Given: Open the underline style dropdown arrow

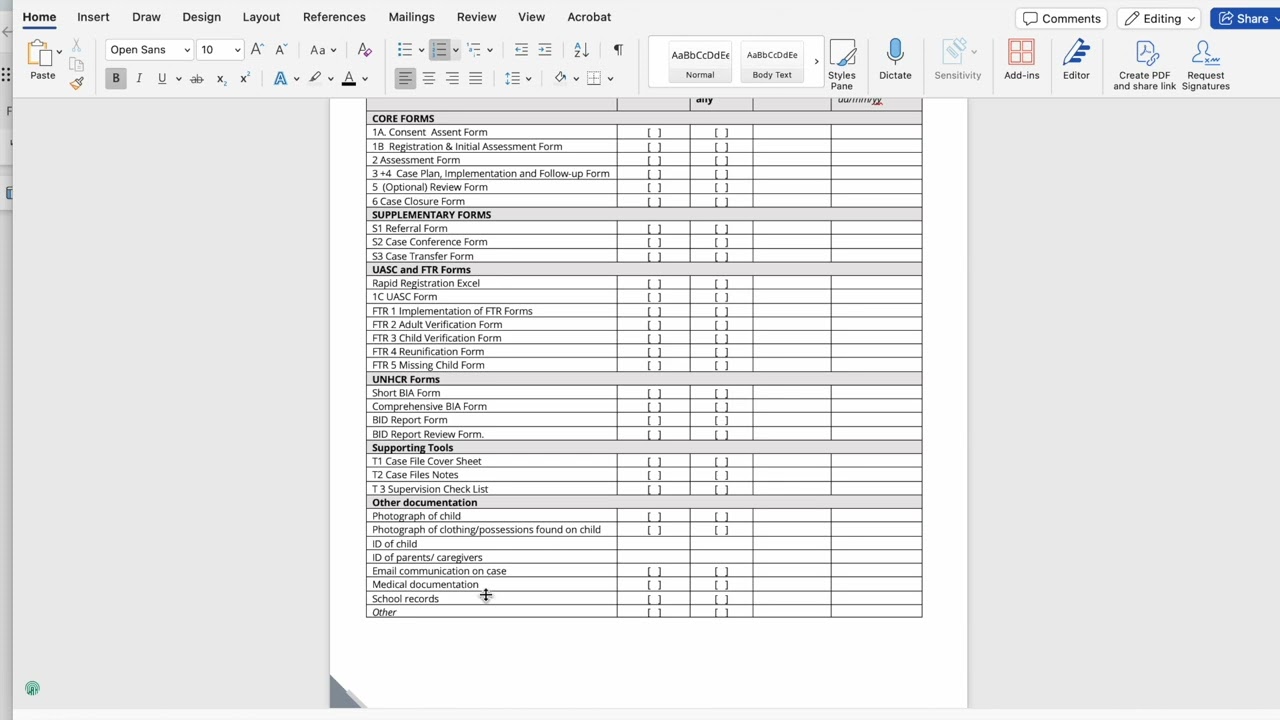Looking at the screenshot, I should click(x=178, y=79).
